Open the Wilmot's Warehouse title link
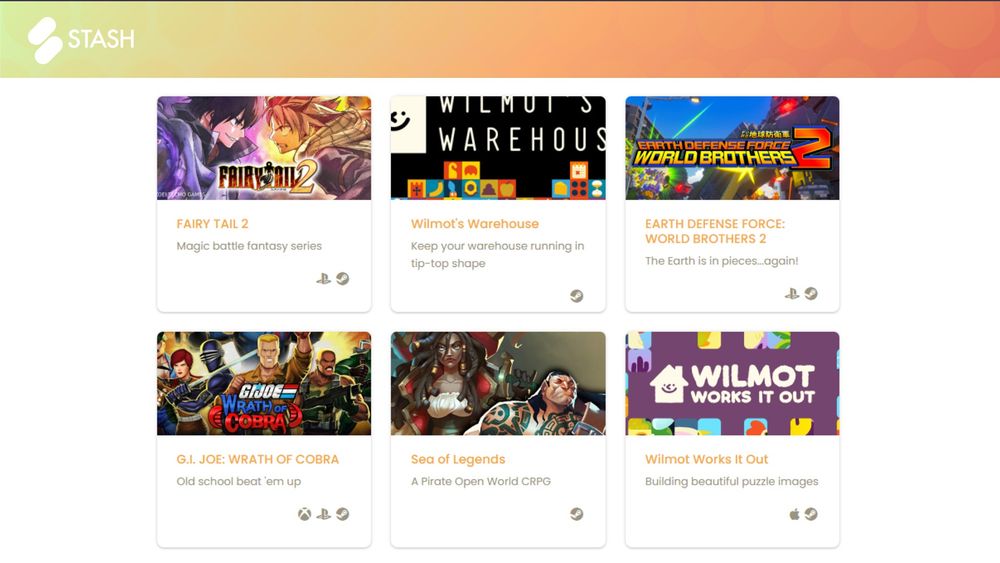Viewport: 1000px width, 563px height. pos(474,224)
